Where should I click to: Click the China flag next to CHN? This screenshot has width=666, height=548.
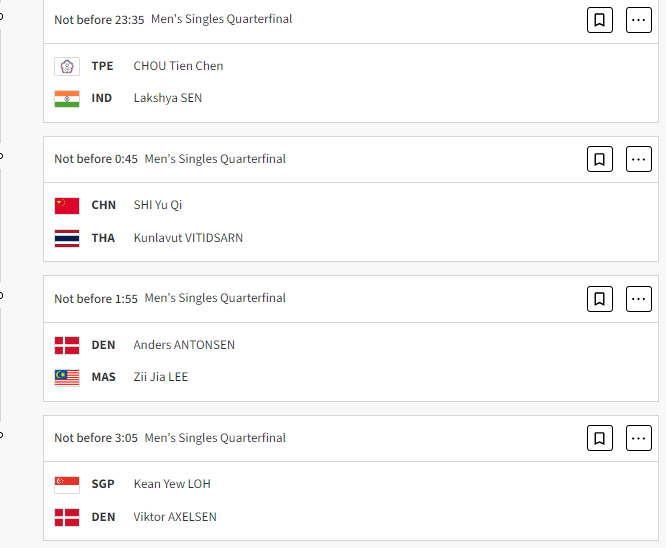coord(67,206)
